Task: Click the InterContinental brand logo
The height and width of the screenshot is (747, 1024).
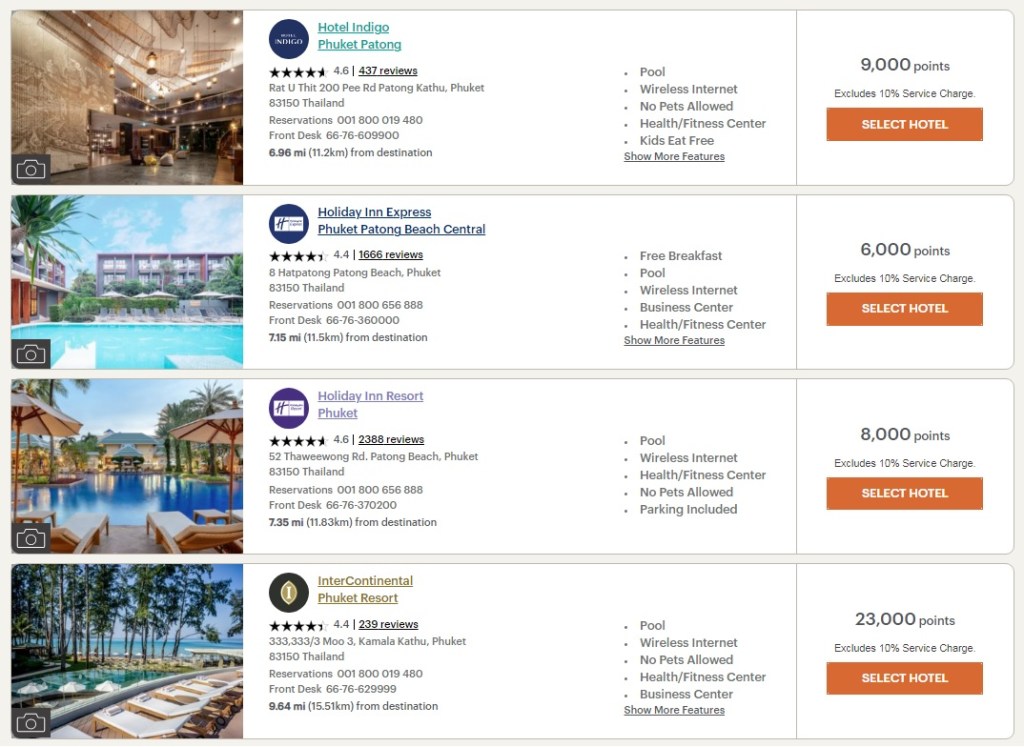Action: pyautogui.click(x=289, y=593)
